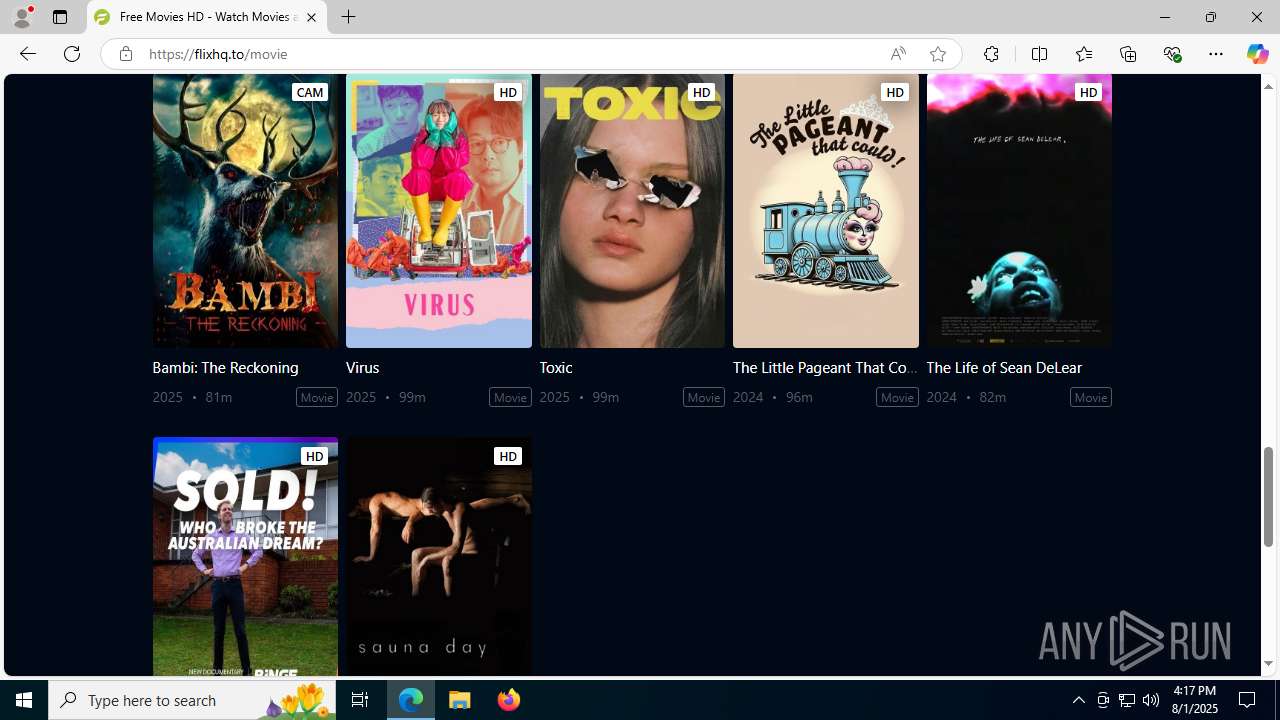The height and width of the screenshot is (720, 1280).
Task: Click Movie tag under Virus
Action: point(510,397)
